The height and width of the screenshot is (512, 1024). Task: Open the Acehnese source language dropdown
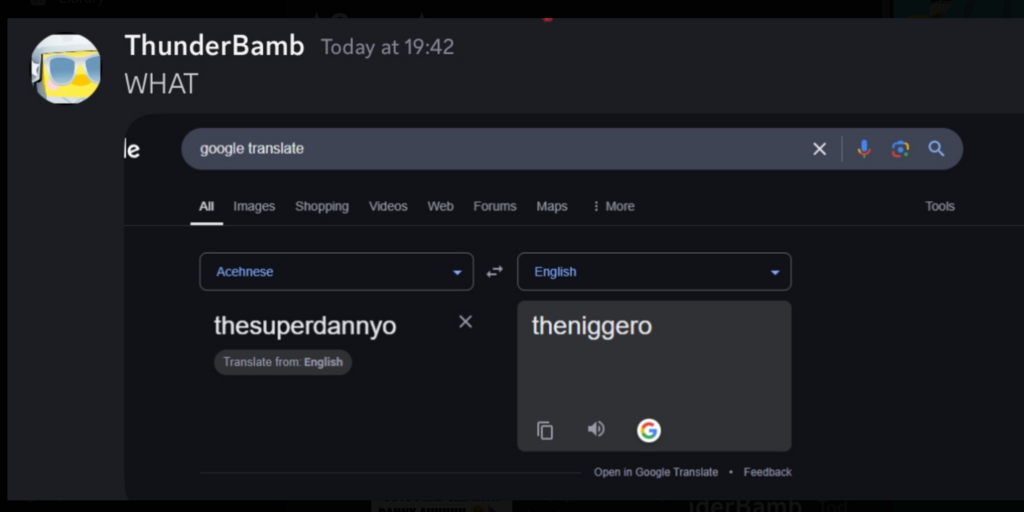click(x=336, y=272)
